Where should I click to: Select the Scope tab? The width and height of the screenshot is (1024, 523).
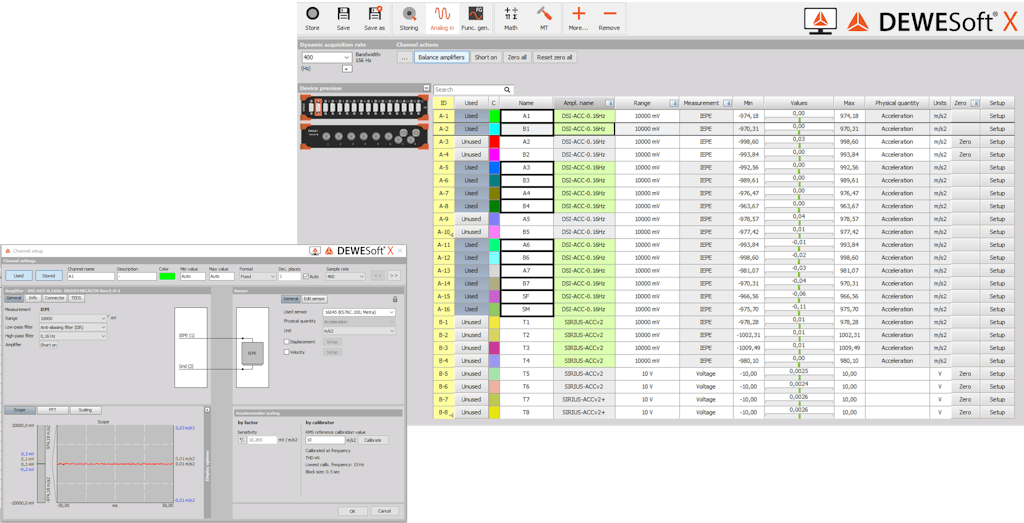pos(19,410)
